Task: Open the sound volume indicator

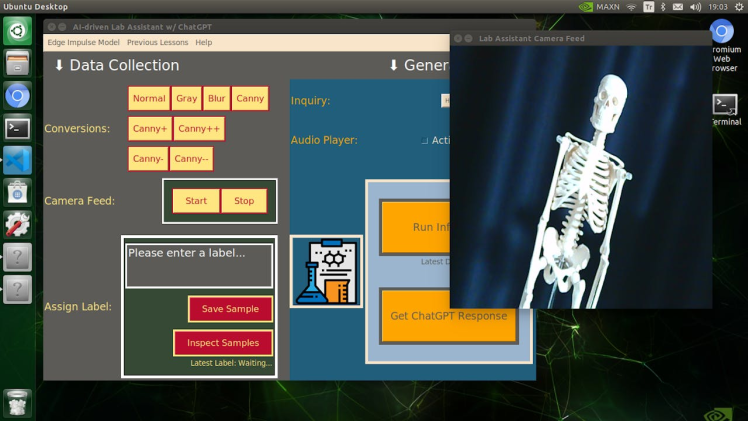Action: (696, 7)
